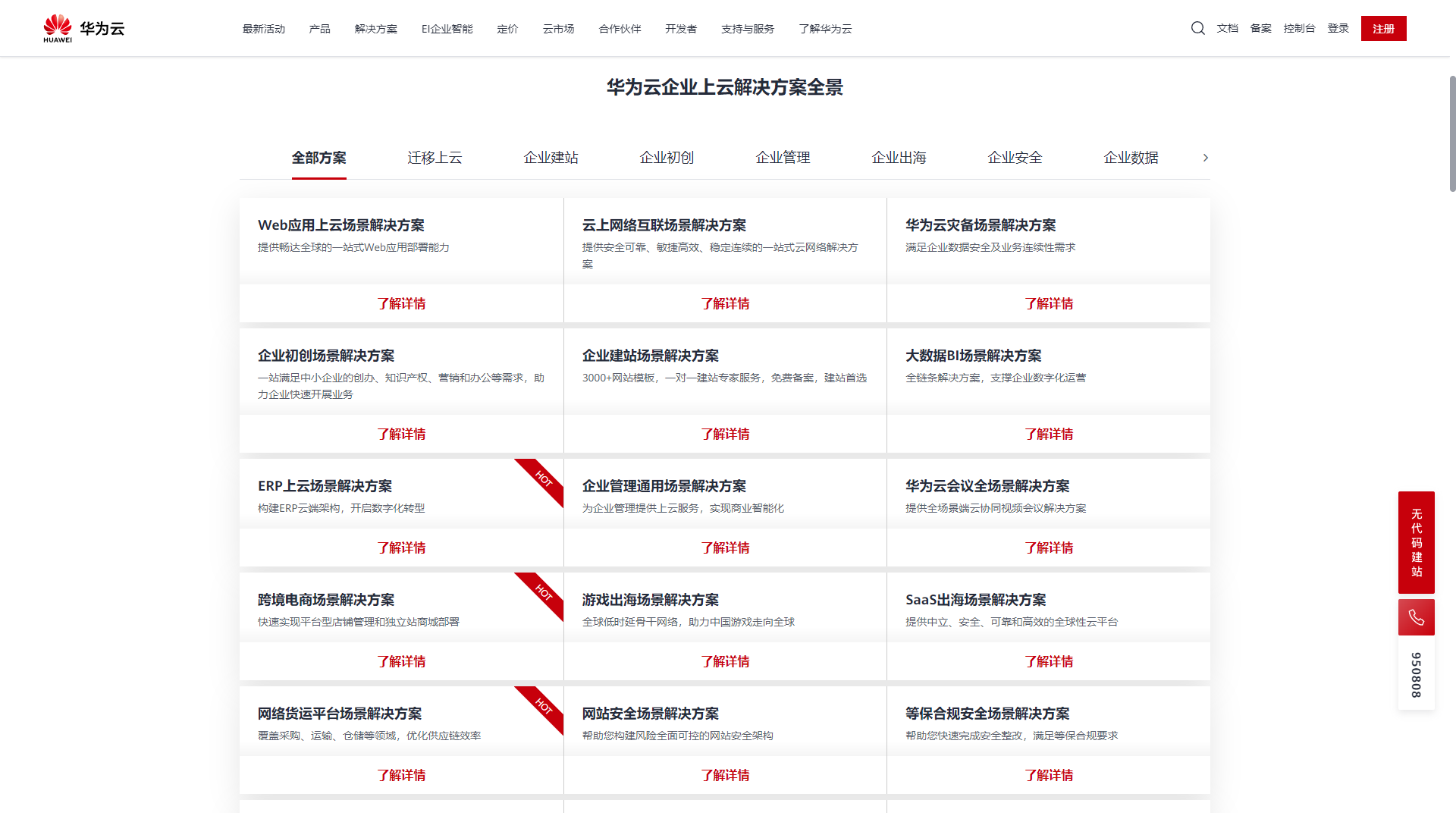The height and width of the screenshot is (819, 1456).
Task: Switch to the 企业出海 tab
Action: pos(899,158)
